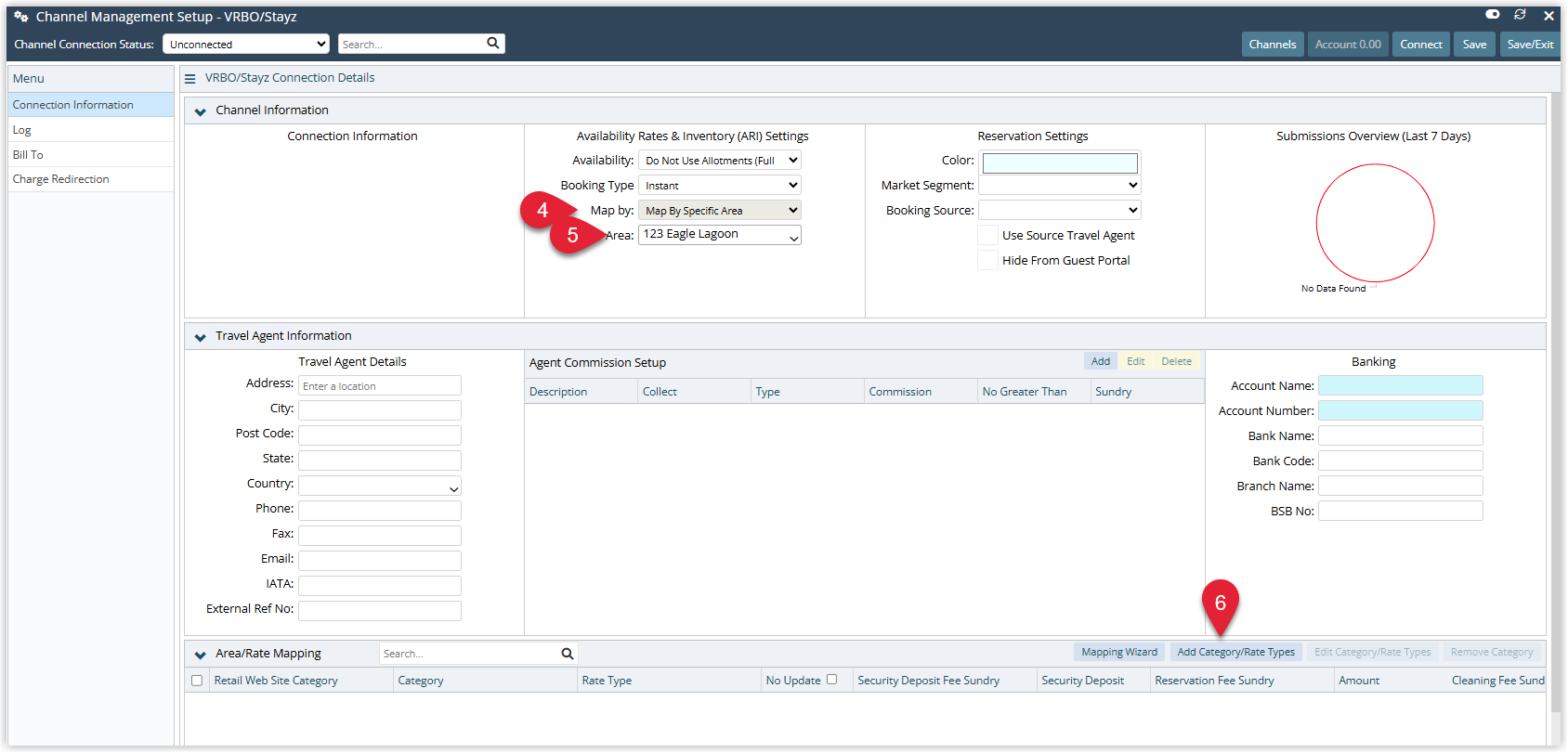This screenshot has height=753, width=1568.
Task: Click the External Ref No field
Action: point(380,611)
